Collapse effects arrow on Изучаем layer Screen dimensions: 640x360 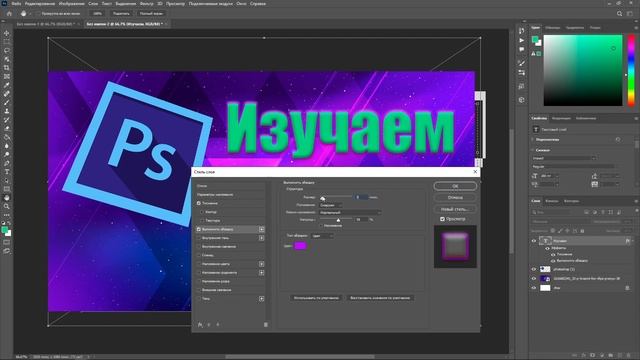tap(633, 241)
